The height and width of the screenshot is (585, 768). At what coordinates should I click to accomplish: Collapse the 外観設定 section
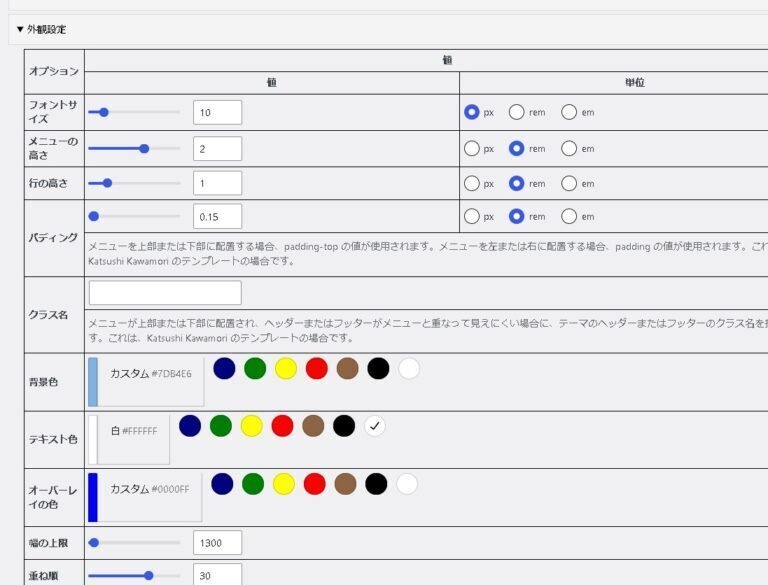[41, 29]
